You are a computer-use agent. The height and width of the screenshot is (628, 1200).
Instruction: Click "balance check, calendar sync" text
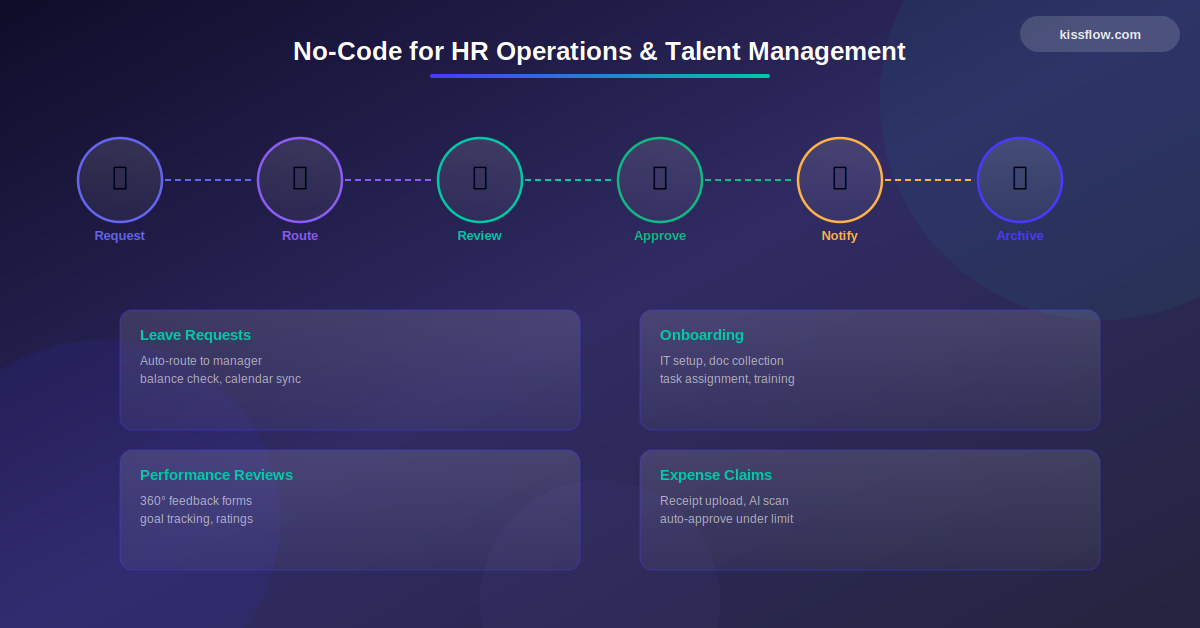click(x=220, y=379)
